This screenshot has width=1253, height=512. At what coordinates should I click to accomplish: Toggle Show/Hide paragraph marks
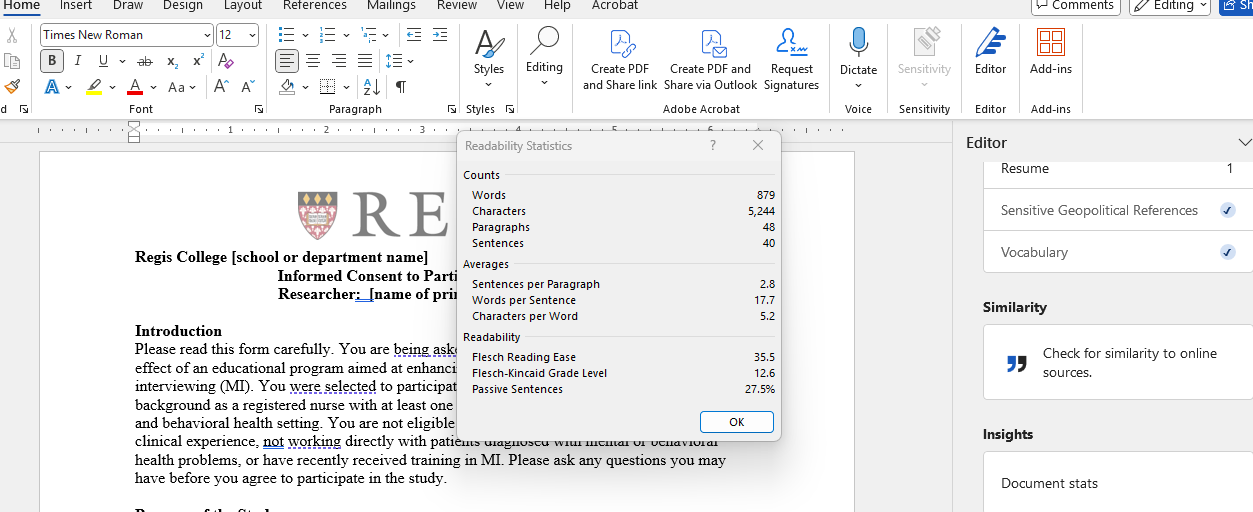(400, 87)
